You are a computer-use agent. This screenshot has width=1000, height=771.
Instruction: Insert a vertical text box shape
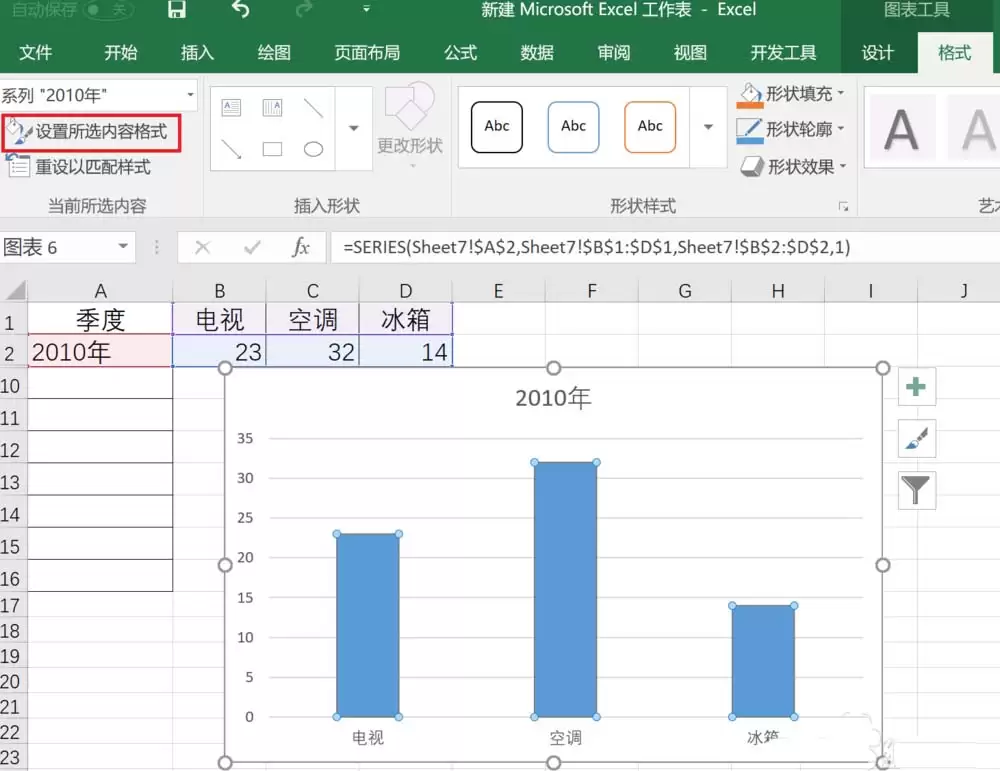click(x=272, y=107)
